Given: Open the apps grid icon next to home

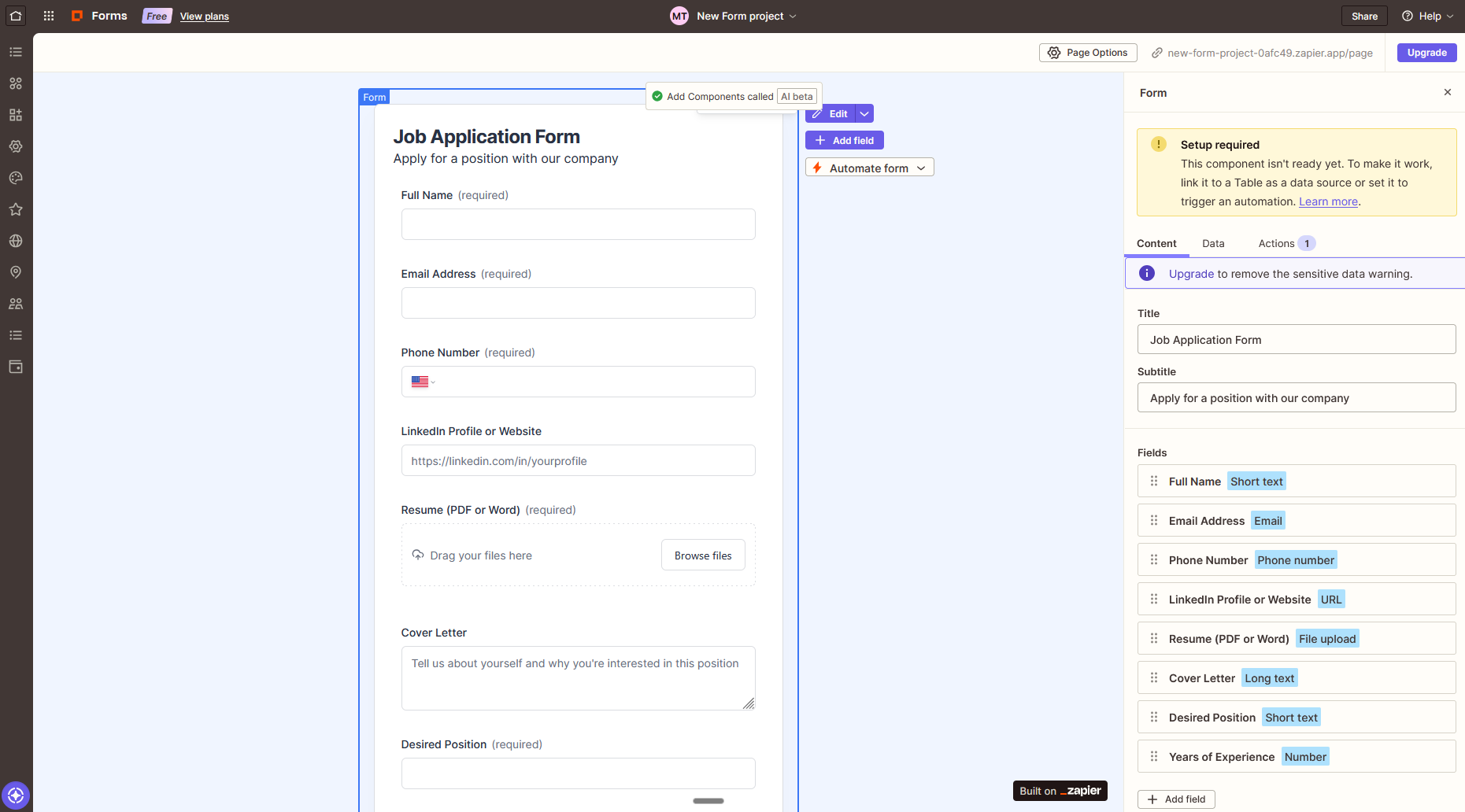Looking at the screenshot, I should coord(48,16).
